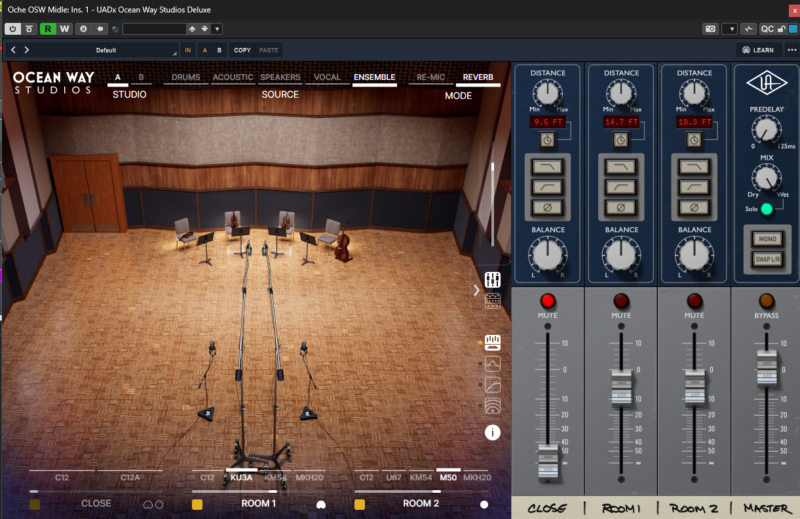Enable Write automation W button

(64, 29)
